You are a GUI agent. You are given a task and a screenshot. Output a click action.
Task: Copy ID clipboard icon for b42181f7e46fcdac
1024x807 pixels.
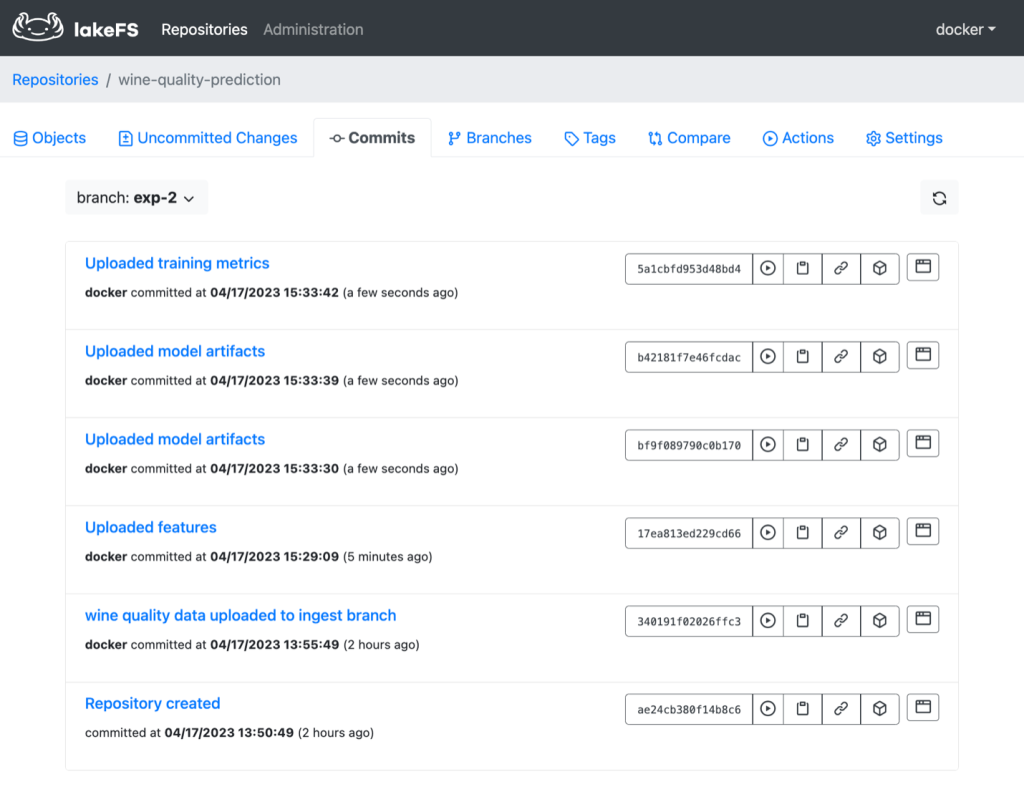803,357
